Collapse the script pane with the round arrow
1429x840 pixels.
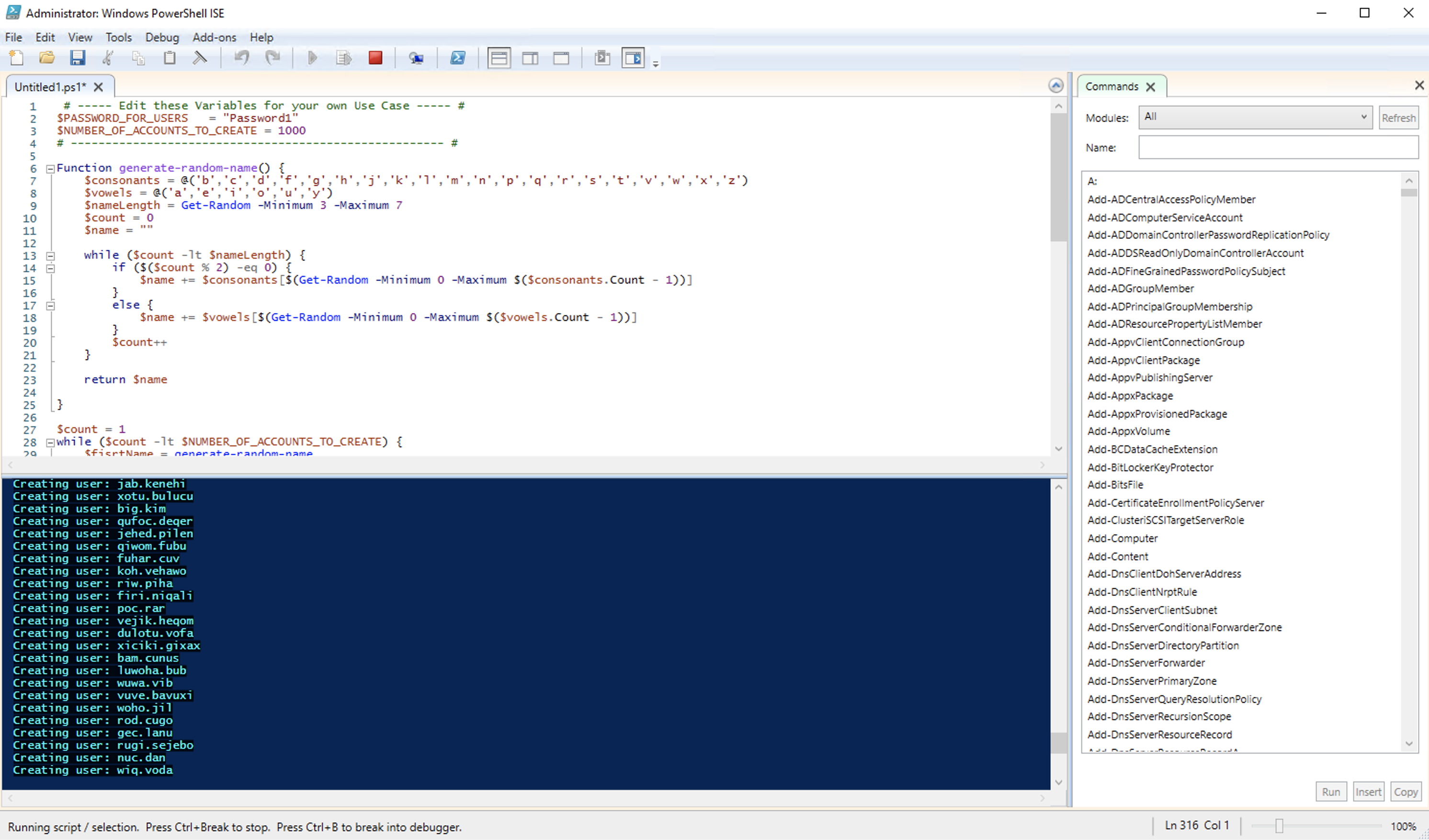[1055, 86]
